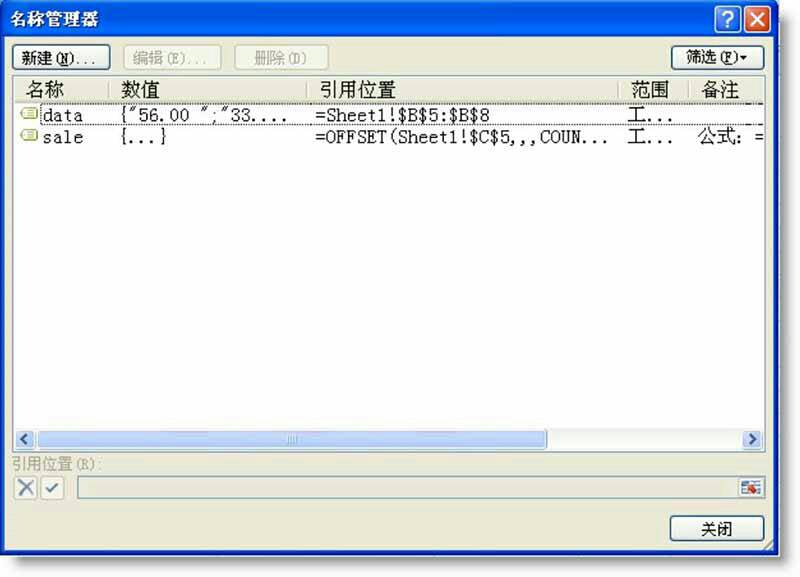Click the icon beside the data name
800x577 pixels.
29,115
